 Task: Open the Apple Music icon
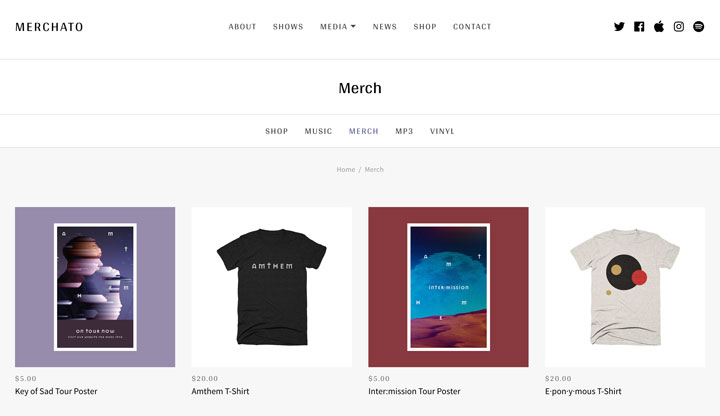[x=658, y=27]
